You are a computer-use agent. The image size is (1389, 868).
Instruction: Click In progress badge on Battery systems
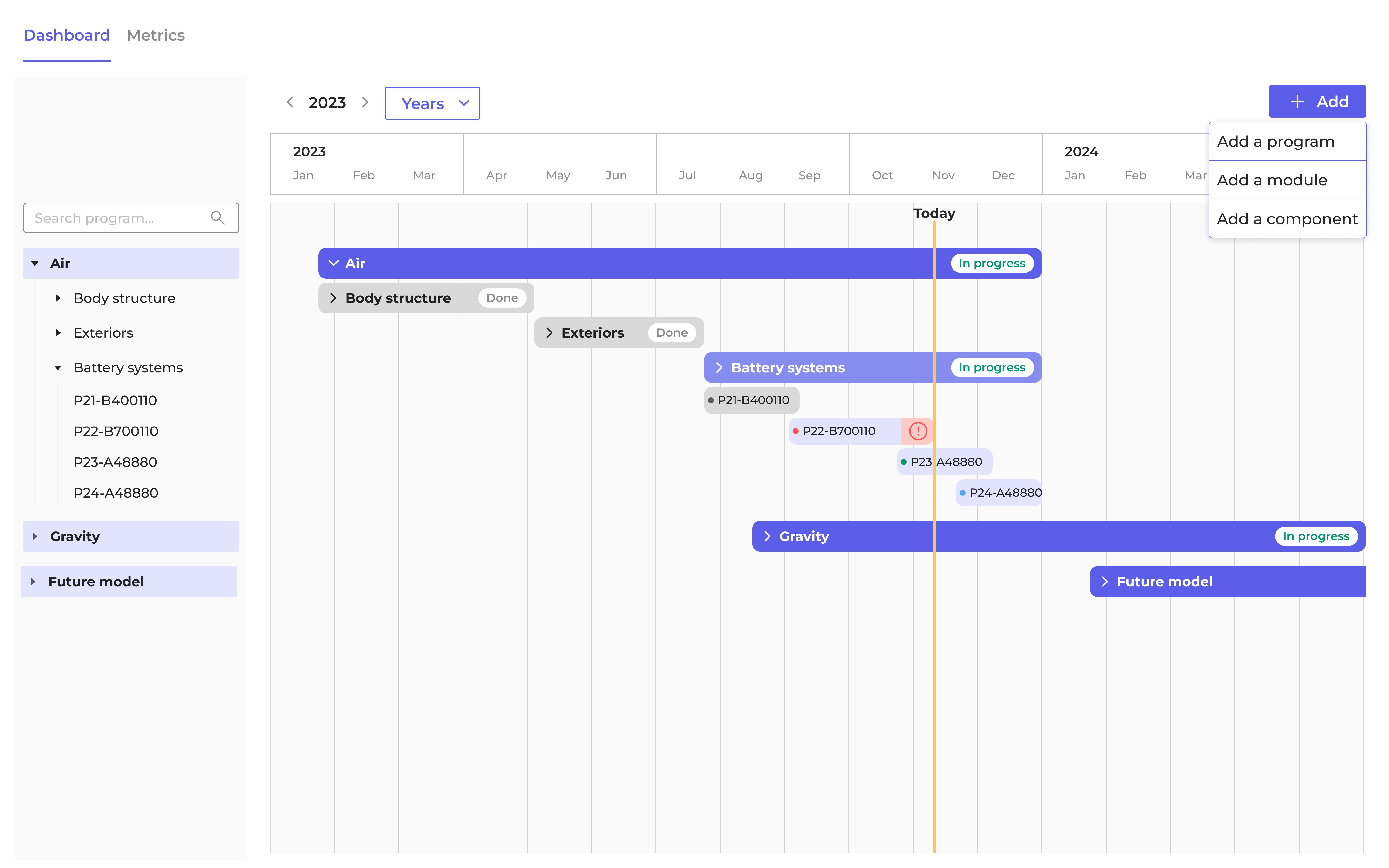992,367
